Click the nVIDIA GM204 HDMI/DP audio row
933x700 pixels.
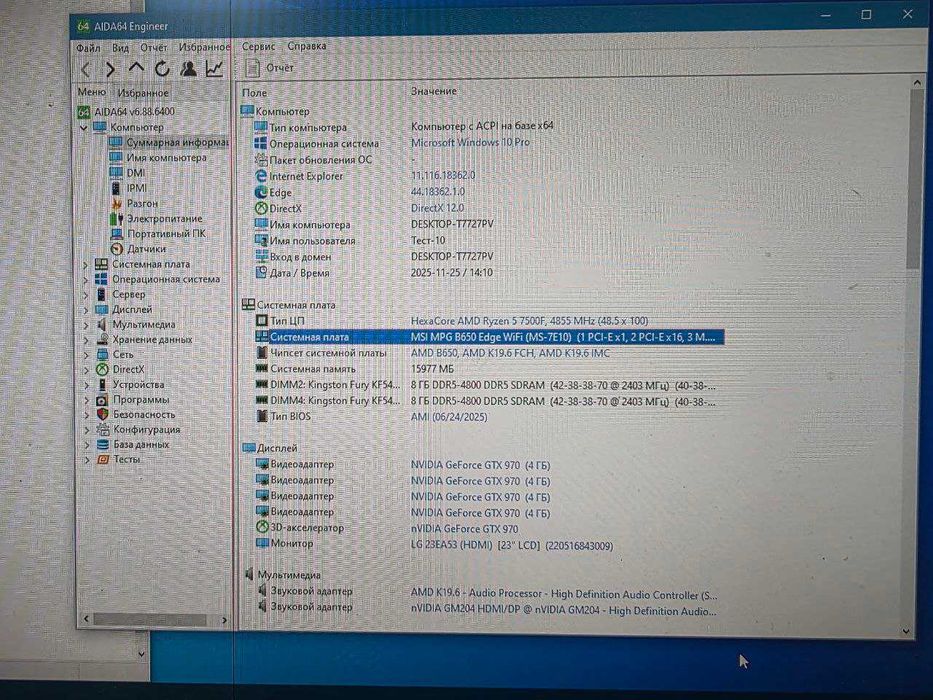(487, 609)
